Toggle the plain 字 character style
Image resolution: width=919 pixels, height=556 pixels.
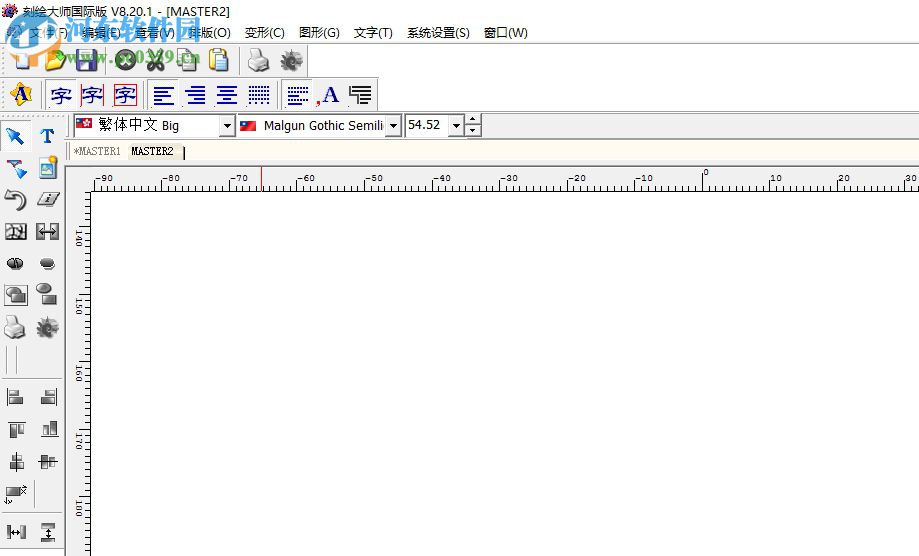(61, 95)
